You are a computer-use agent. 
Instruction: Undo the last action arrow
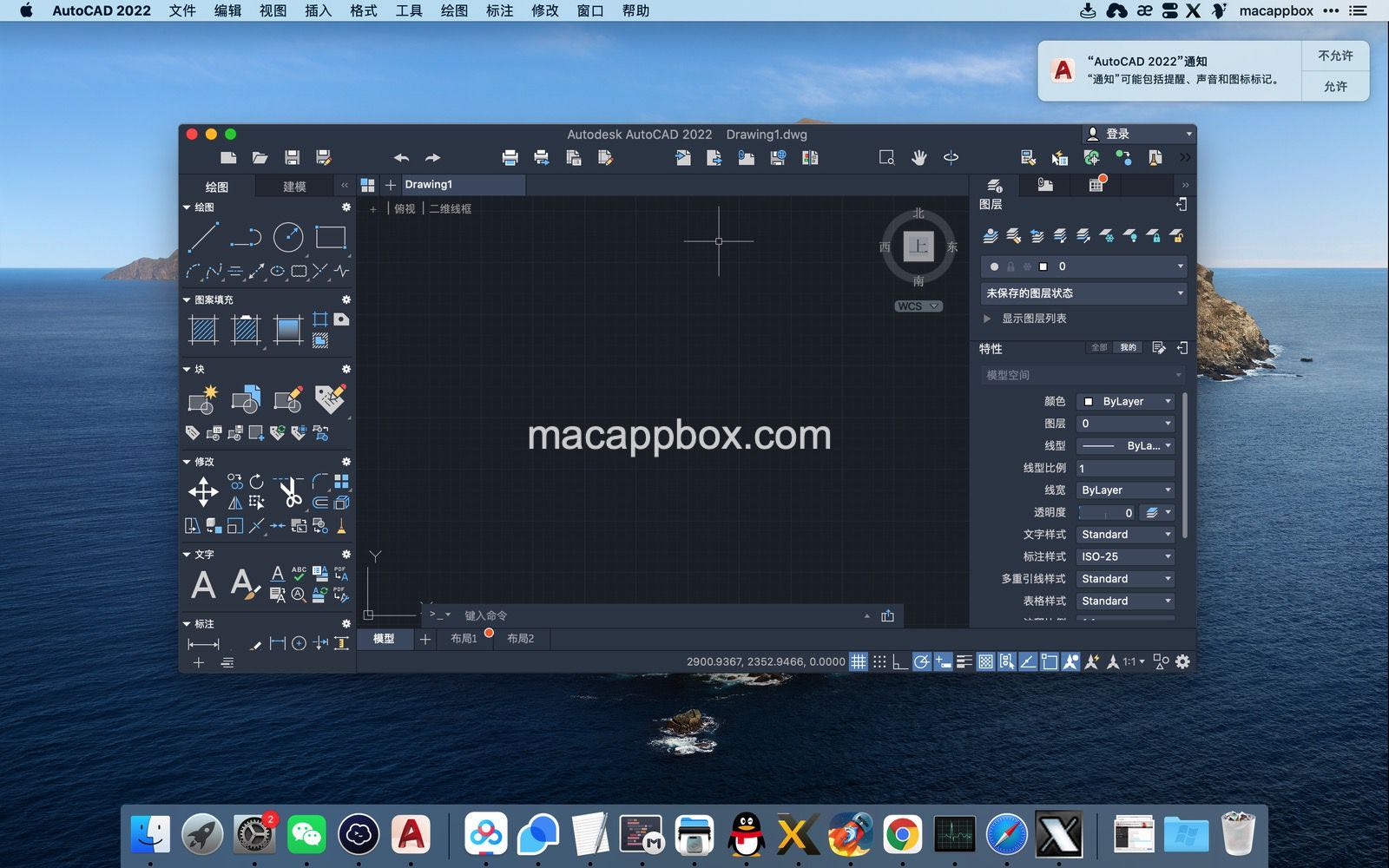tap(401, 158)
